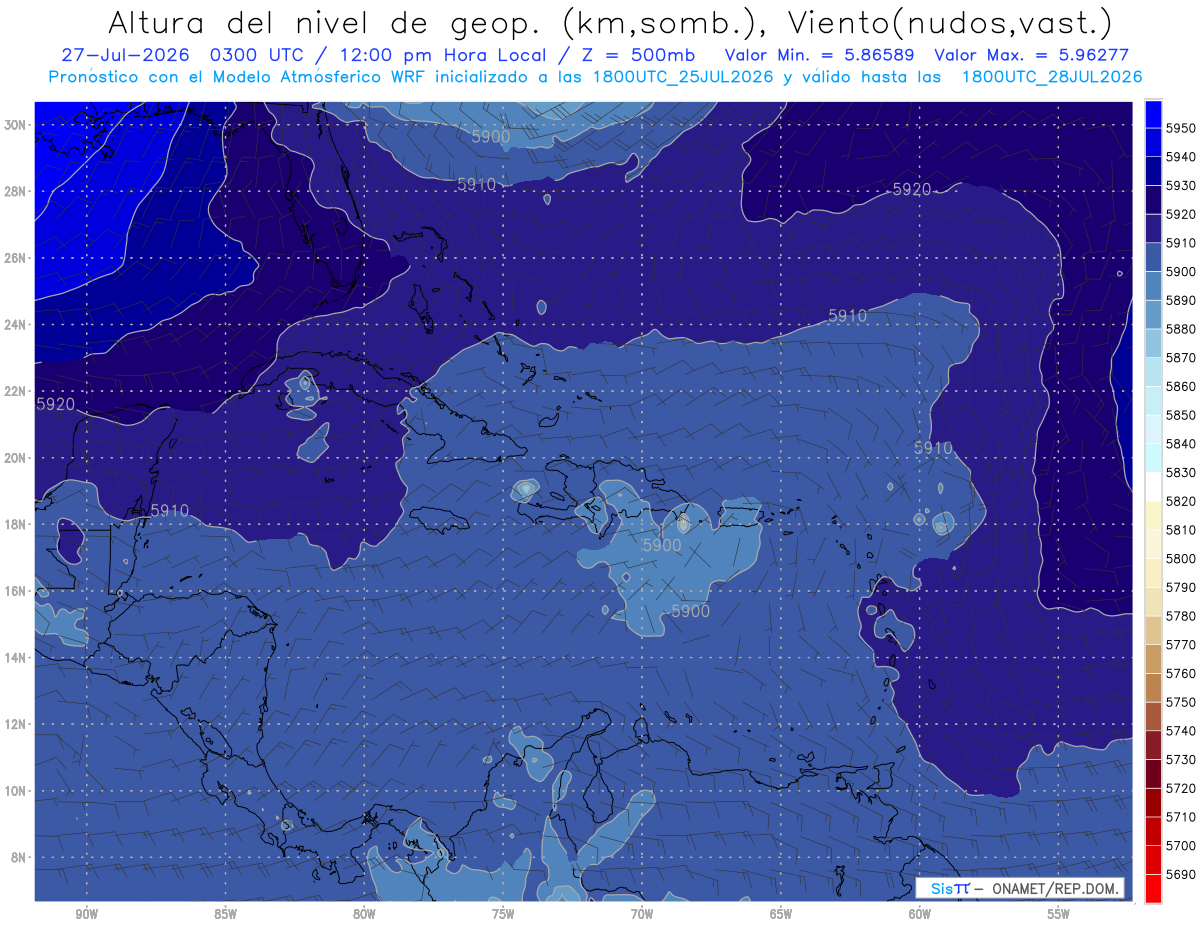Click the '5820' value on the color legend
1200x927 pixels.
[x=1181, y=501]
